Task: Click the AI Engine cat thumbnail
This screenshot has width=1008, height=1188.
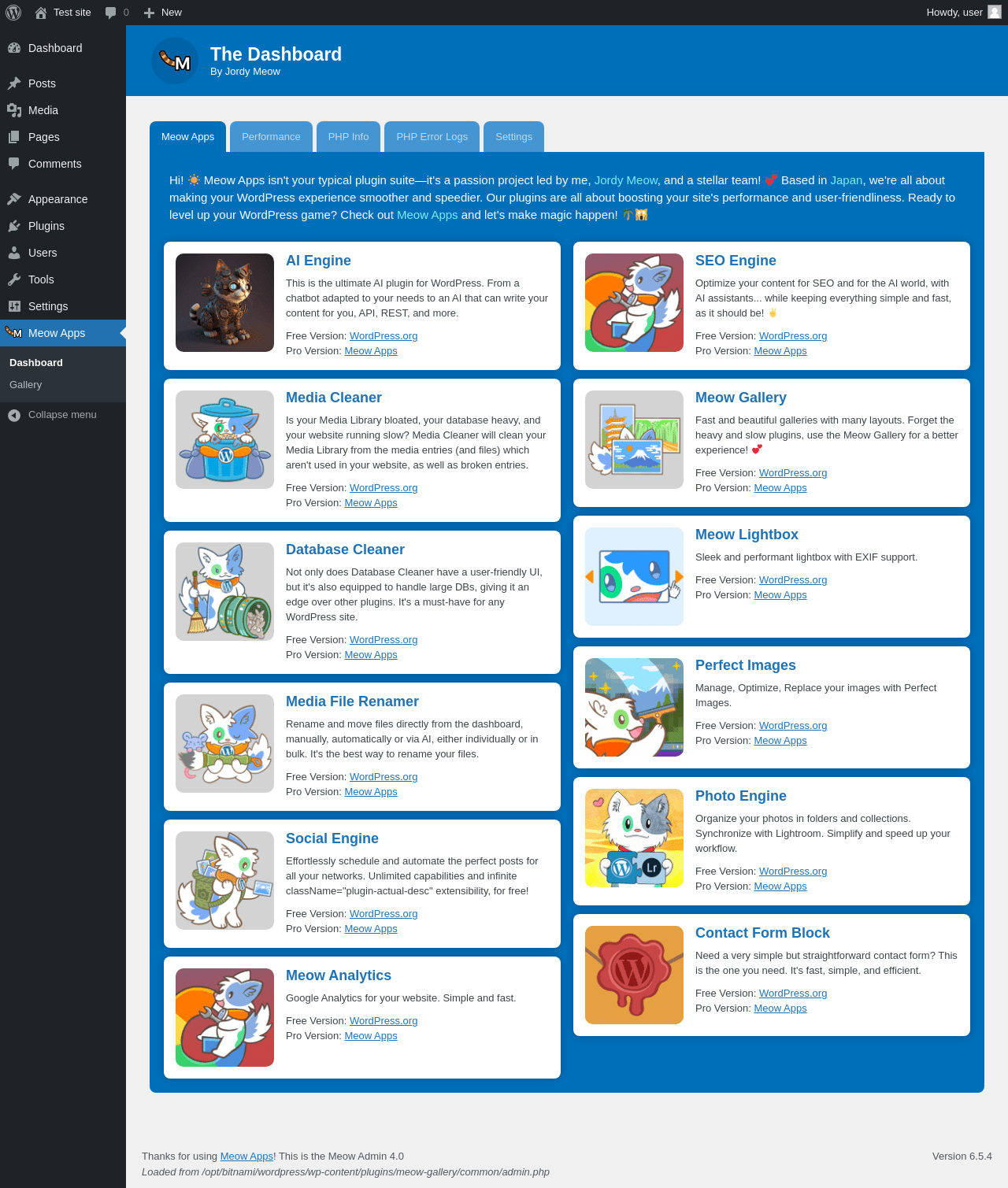Action: coord(224,302)
